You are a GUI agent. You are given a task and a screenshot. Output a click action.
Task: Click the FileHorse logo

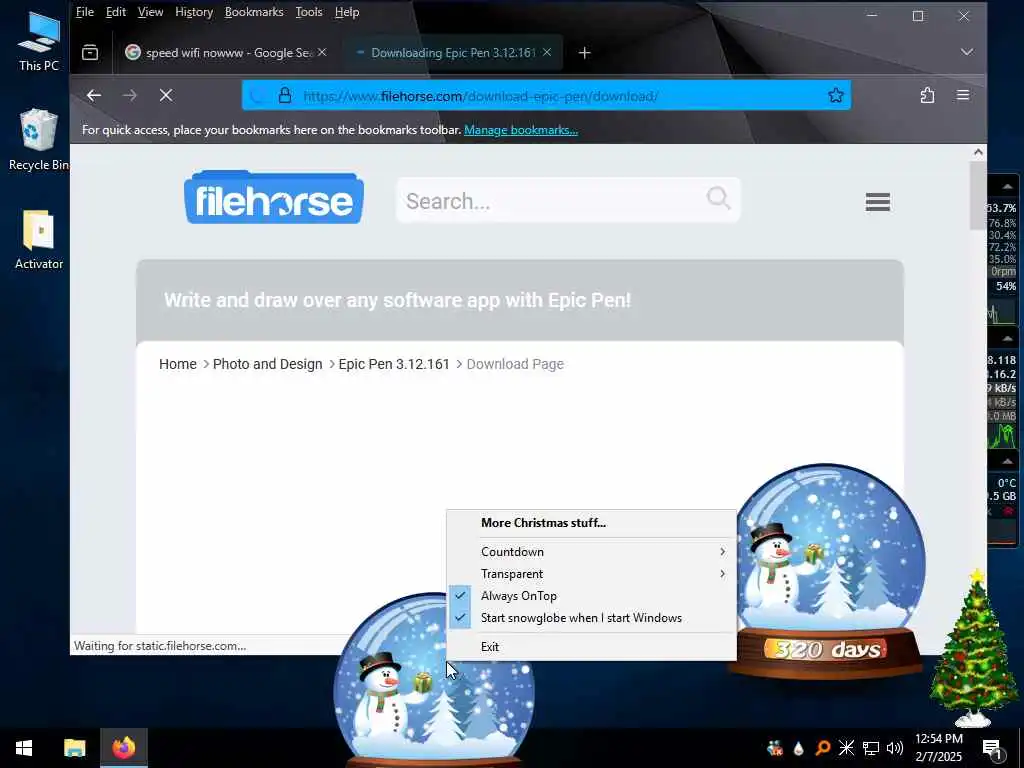click(274, 197)
